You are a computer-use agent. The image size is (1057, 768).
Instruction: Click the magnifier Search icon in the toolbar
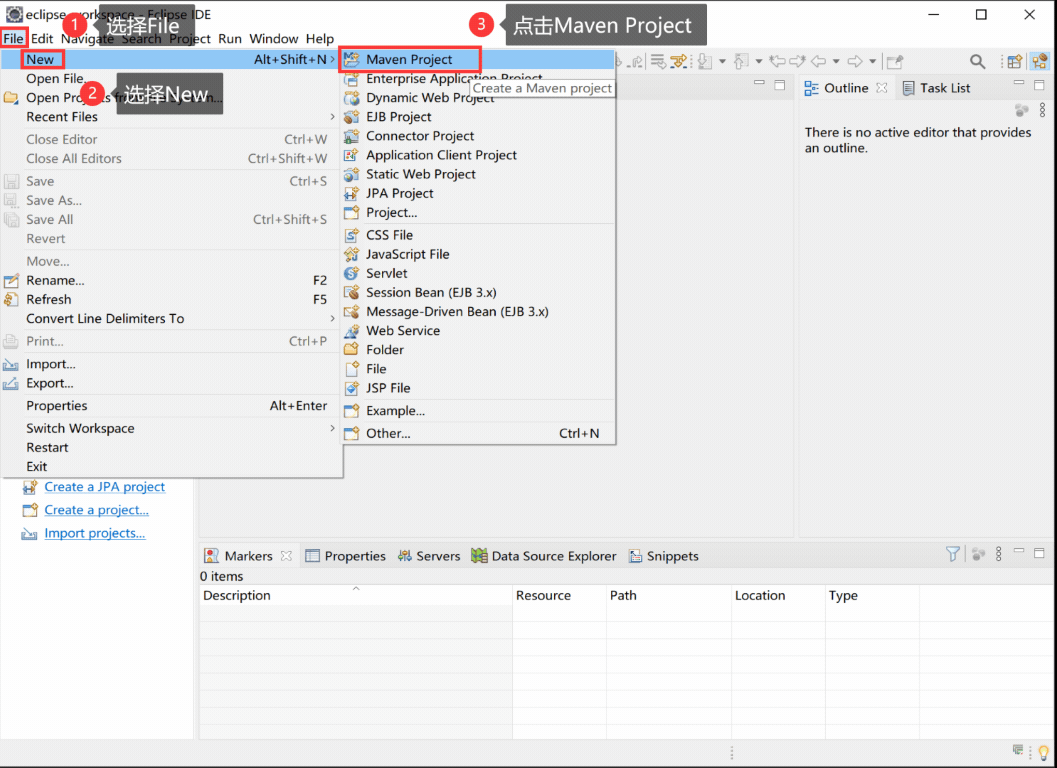977,61
